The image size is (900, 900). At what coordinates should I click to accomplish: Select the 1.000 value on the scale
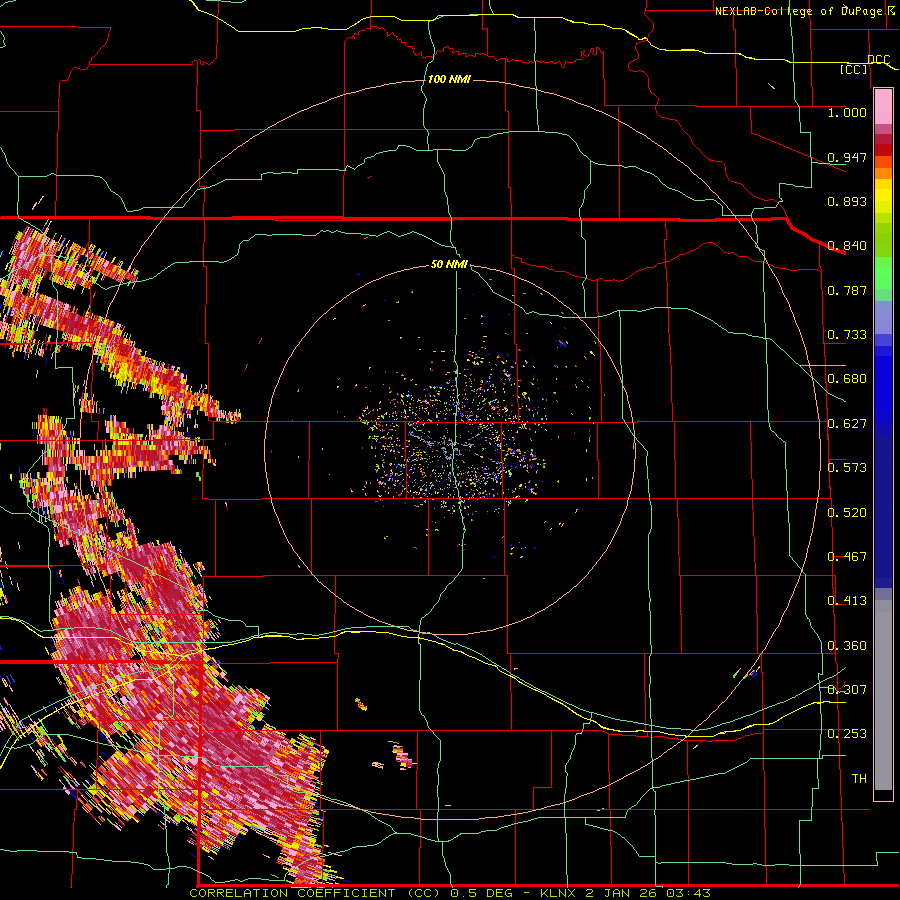(x=847, y=112)
